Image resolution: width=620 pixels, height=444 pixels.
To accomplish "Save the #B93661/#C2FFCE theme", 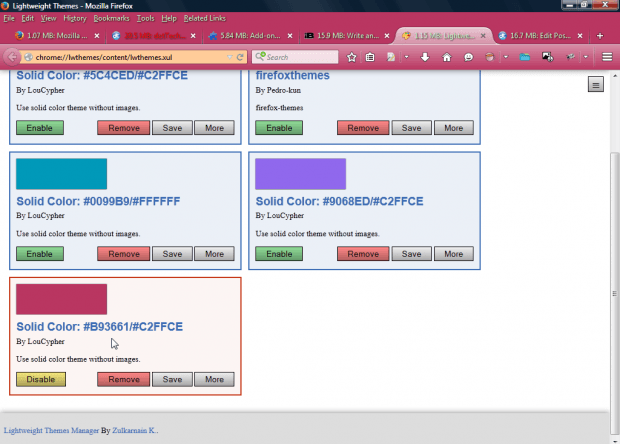I will [x=172, y=379].
